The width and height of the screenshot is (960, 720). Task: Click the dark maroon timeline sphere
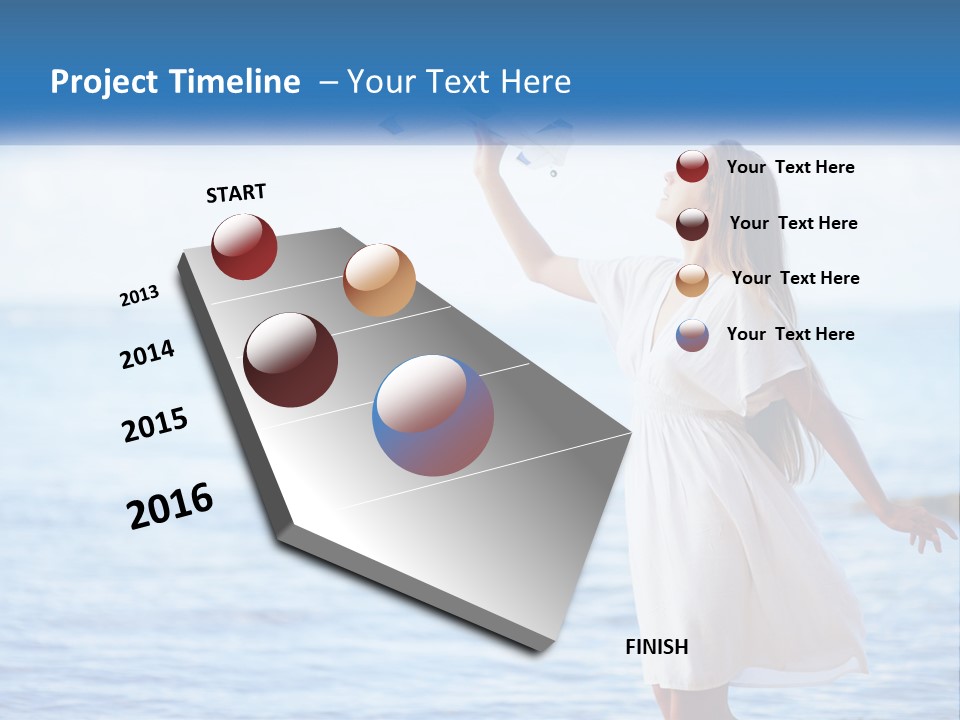click(291, 360)
